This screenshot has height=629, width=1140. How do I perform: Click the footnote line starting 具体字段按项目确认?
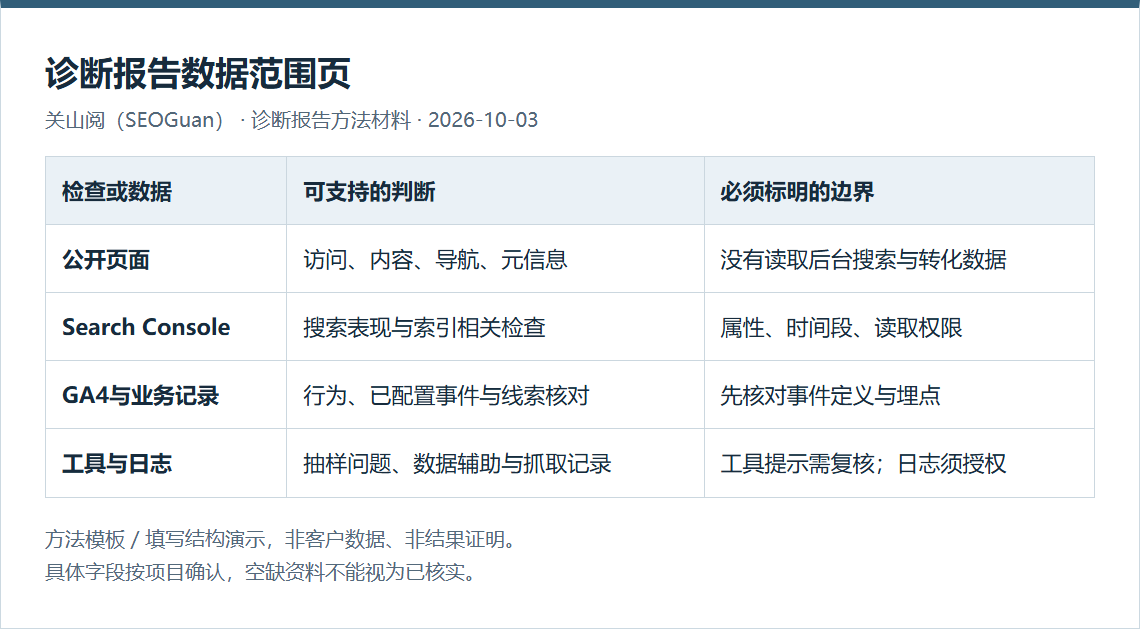coord(262,572)
